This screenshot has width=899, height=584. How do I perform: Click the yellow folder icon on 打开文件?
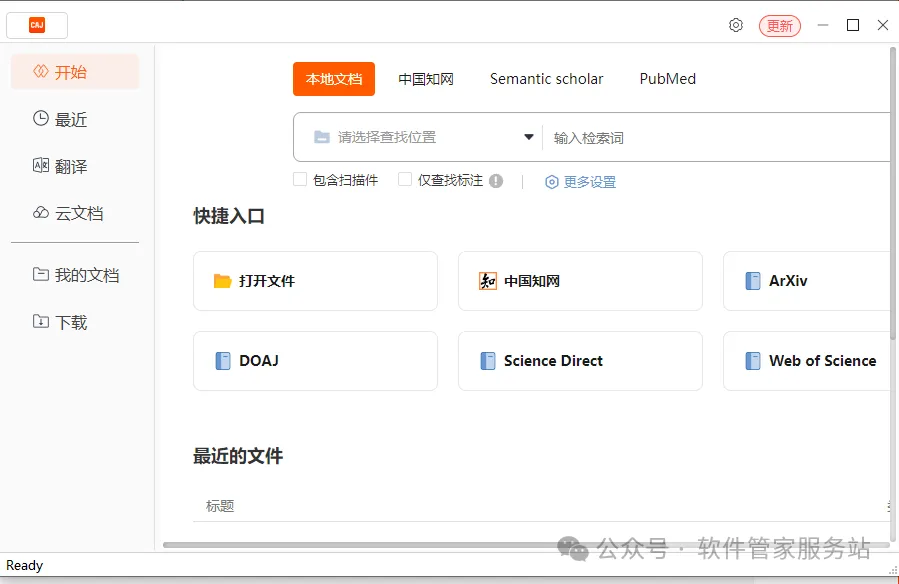tap(222, 281)
